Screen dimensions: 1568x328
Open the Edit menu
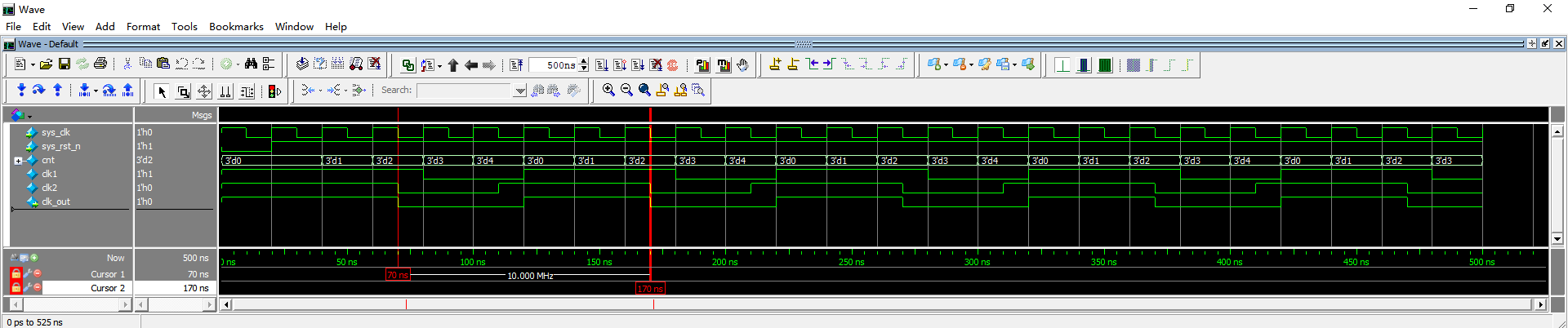42,26
